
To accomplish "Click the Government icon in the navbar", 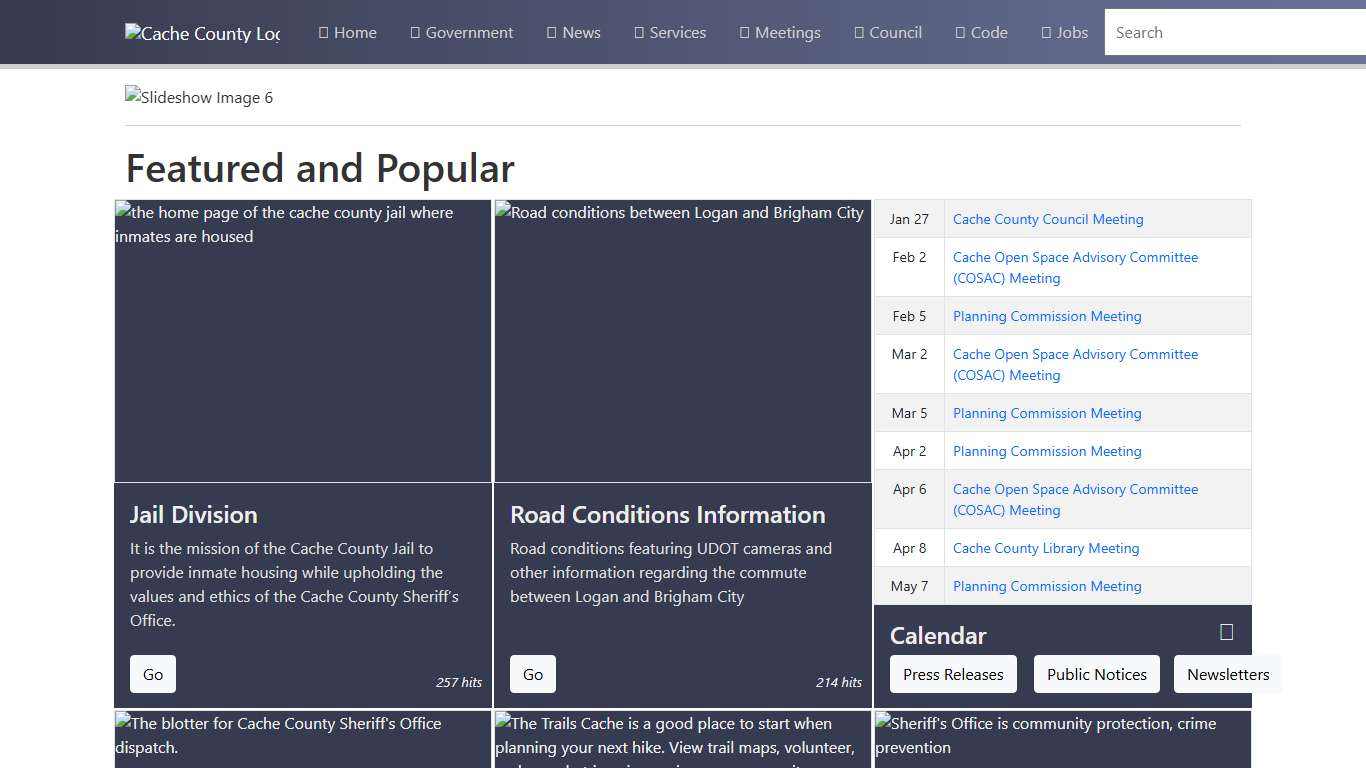I will point(414,32).
